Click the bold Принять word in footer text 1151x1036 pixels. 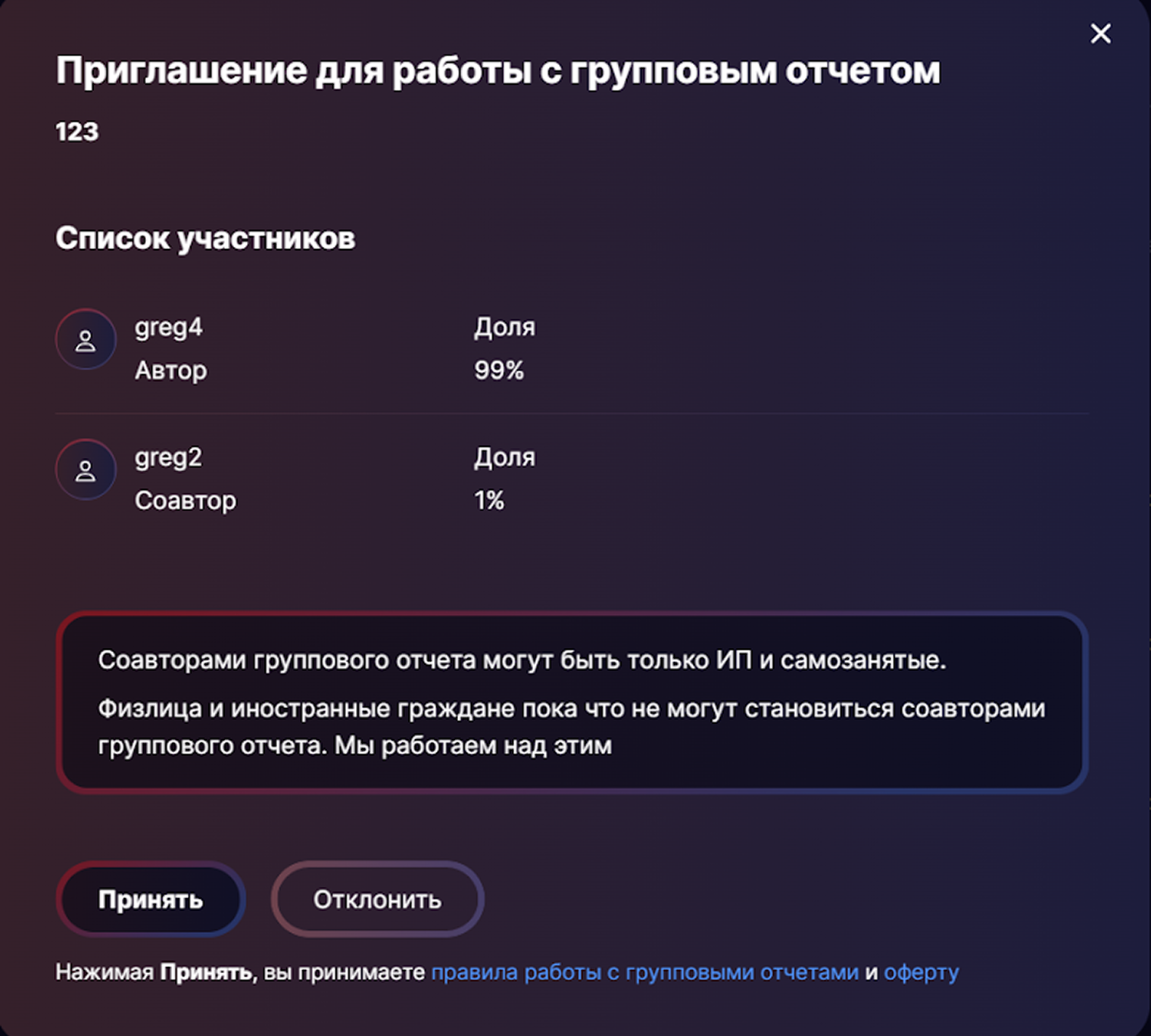[207, 972]
